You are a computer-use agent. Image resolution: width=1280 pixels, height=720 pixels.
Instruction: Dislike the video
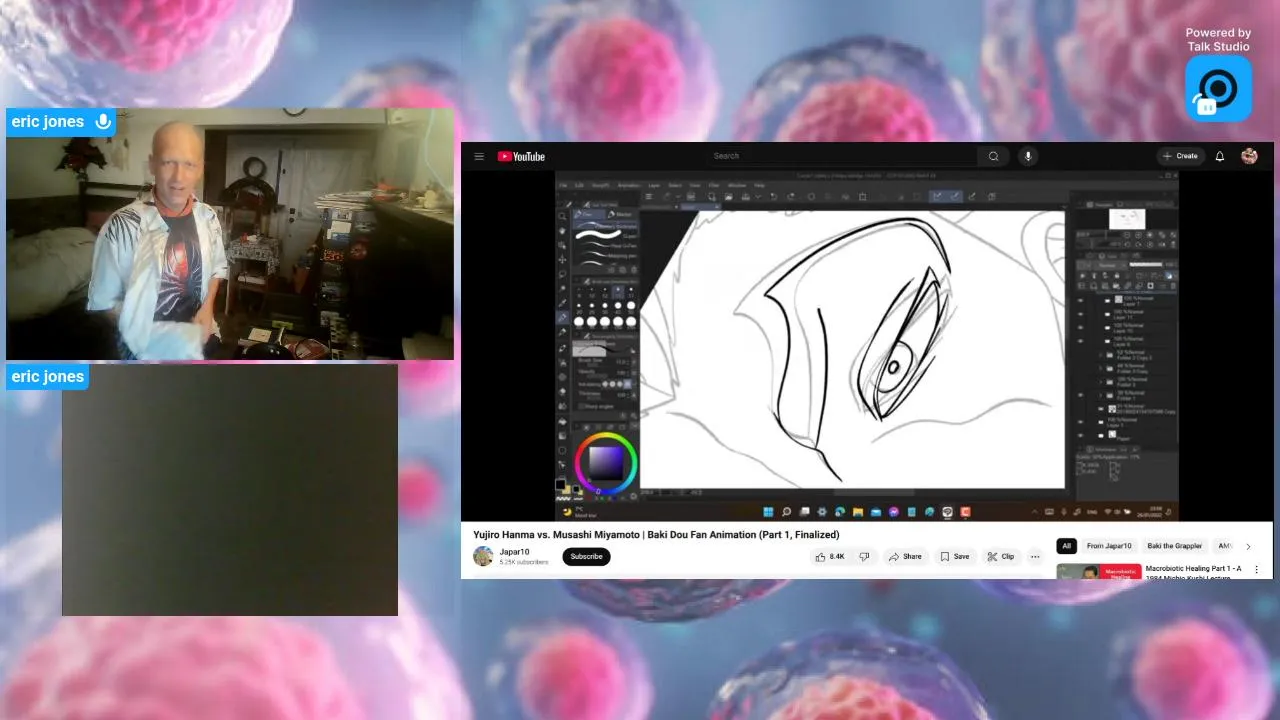(x=864, y=556)
